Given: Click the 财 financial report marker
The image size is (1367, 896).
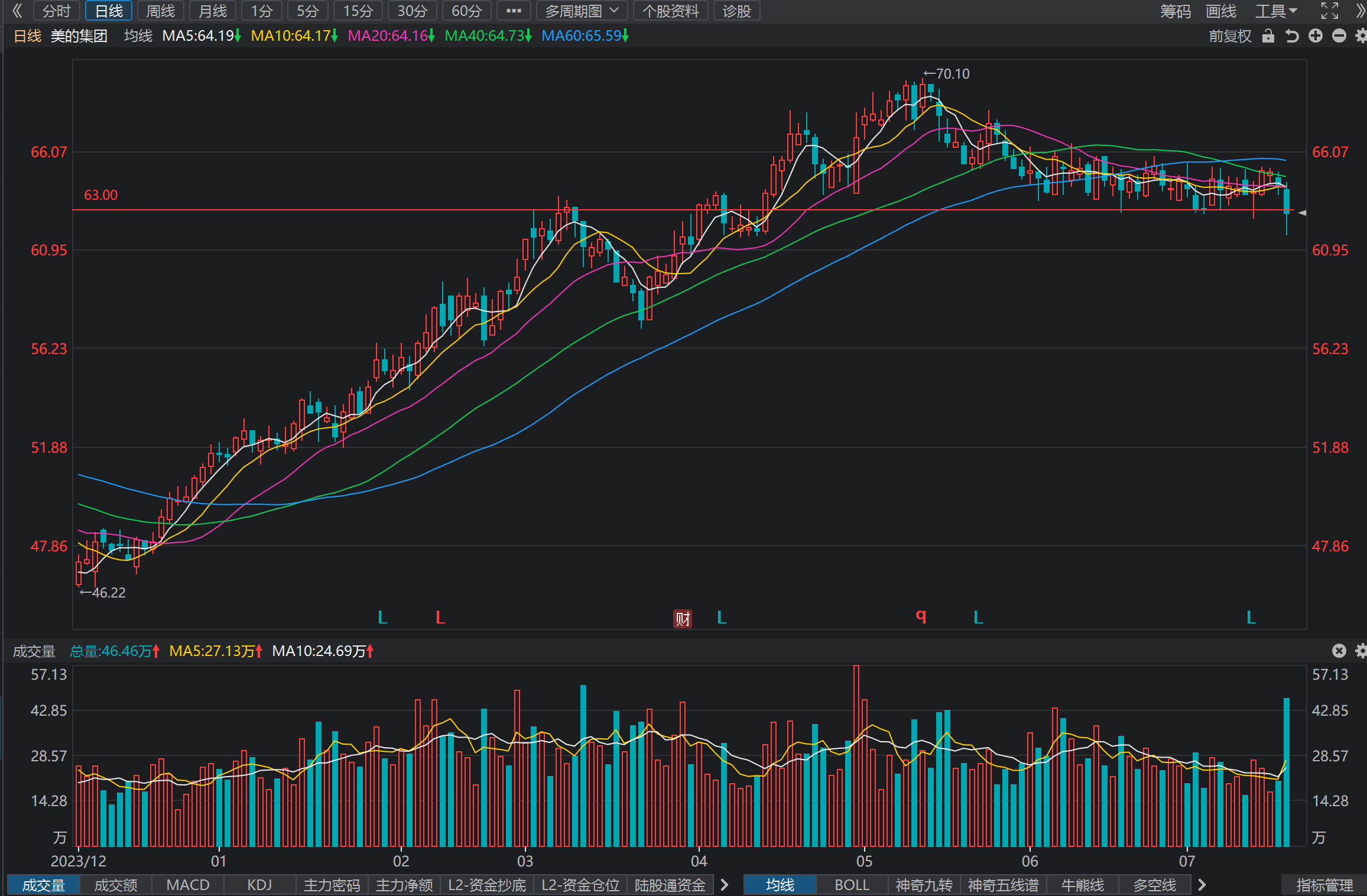Looking at the screenshot, I should 683,619.
